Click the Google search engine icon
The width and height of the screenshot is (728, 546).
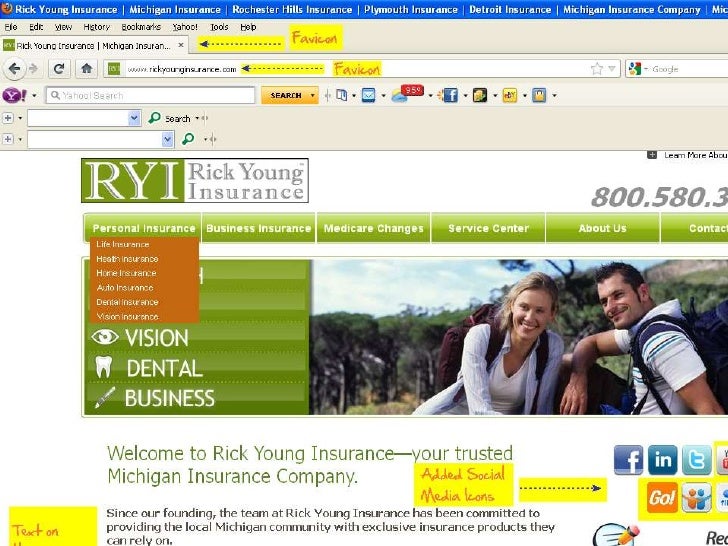634,69
